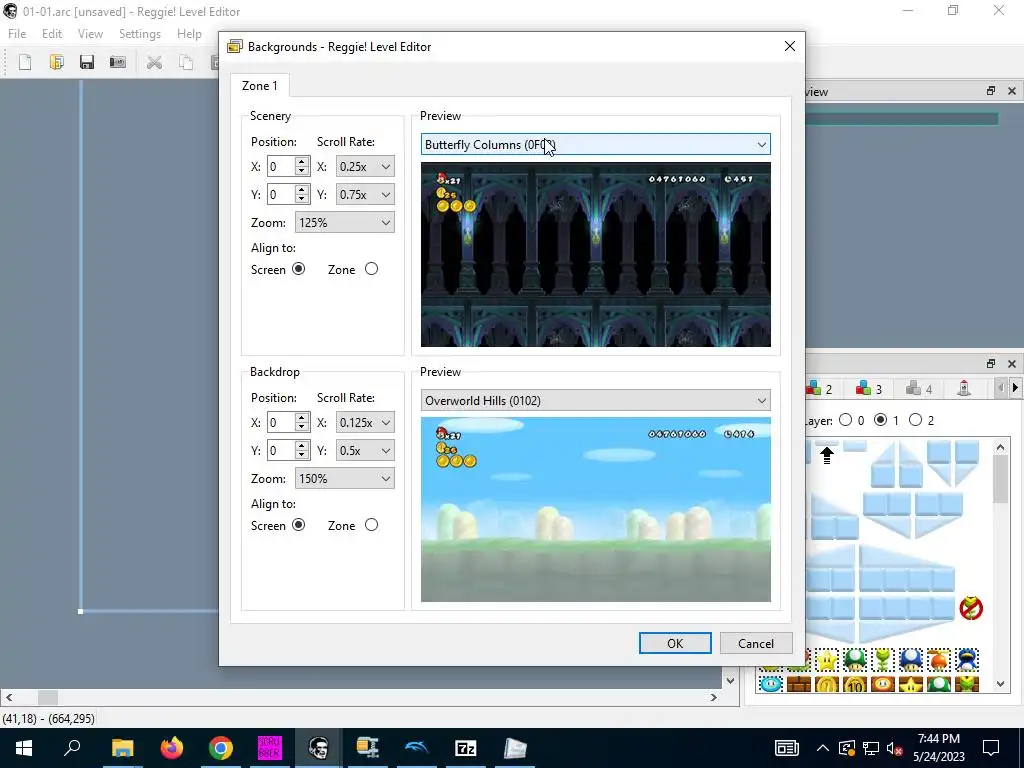Select Layer 1 radio button
Viewport: 1024px width, 768px height.
coord(880,420)
